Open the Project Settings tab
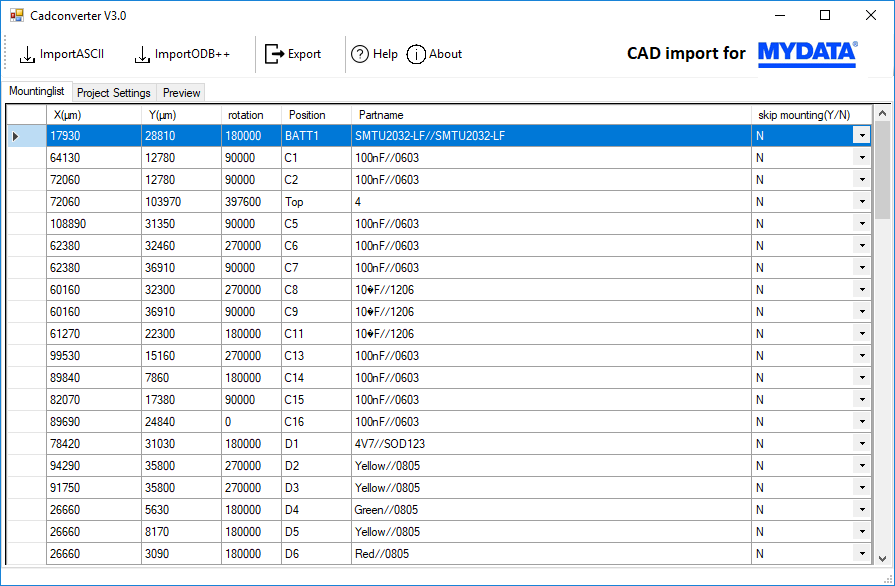The image size is (895, 586). coord(114,93)
